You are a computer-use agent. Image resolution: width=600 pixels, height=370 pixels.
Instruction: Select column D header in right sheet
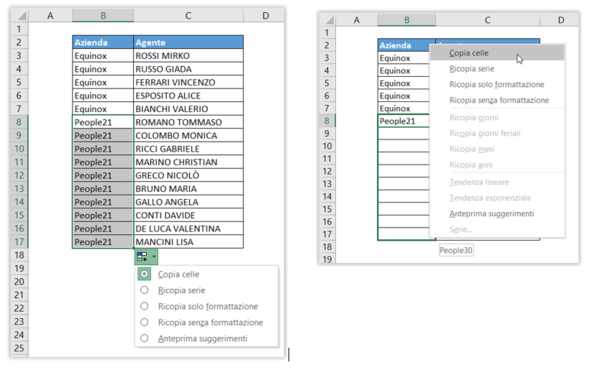(559, 20)
